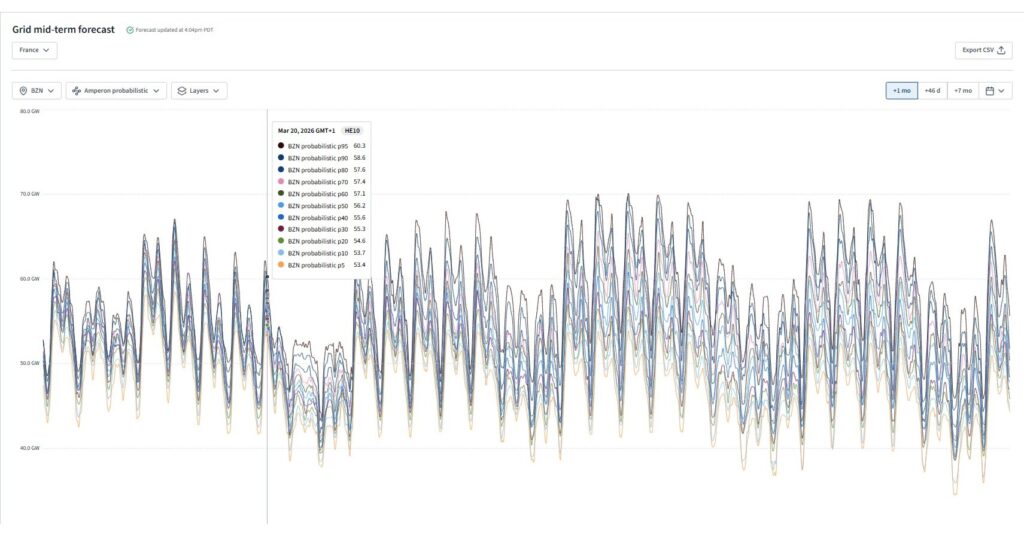Click the calendar date picker icon

pos(989,91)
